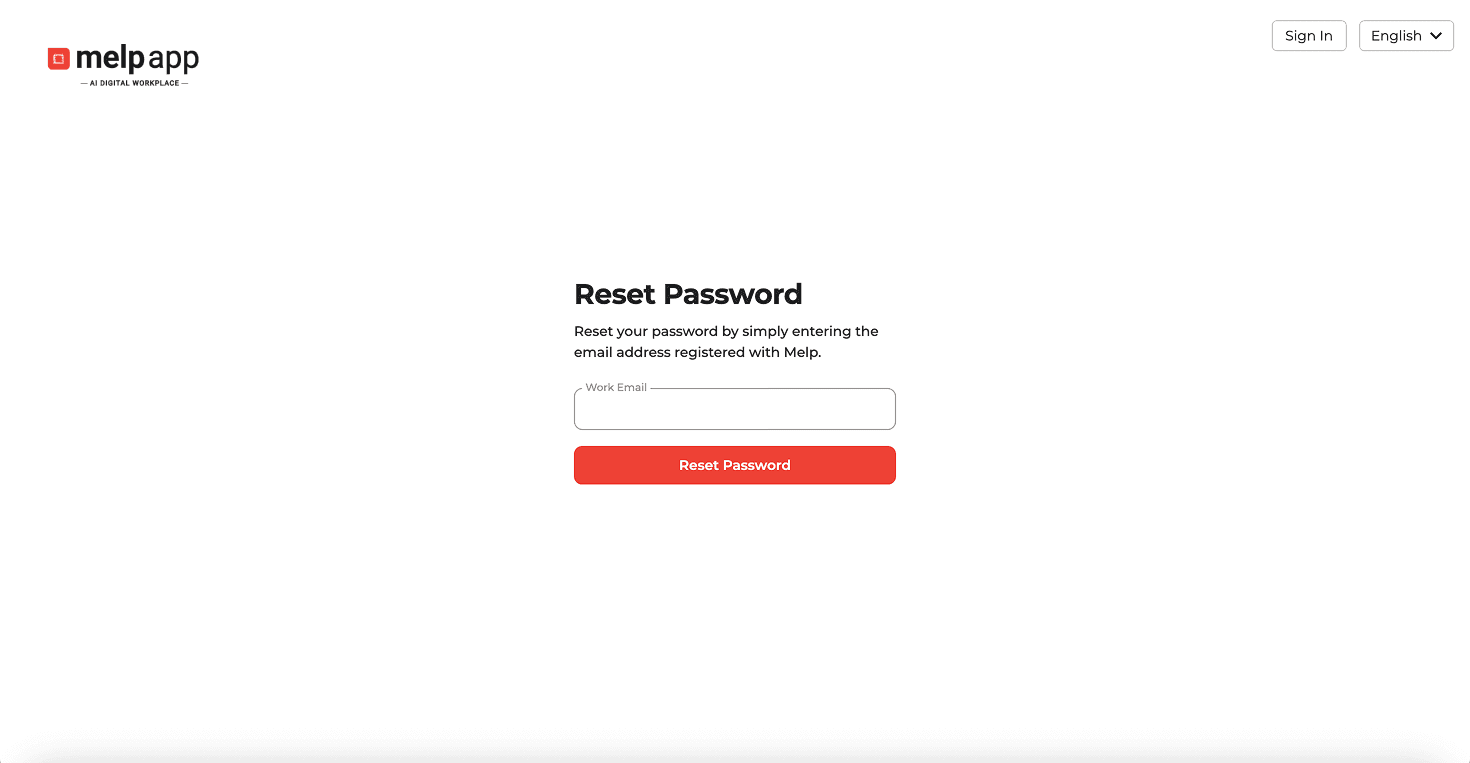
Task: Switch to the Sign In page
Action: (1309, 35)
